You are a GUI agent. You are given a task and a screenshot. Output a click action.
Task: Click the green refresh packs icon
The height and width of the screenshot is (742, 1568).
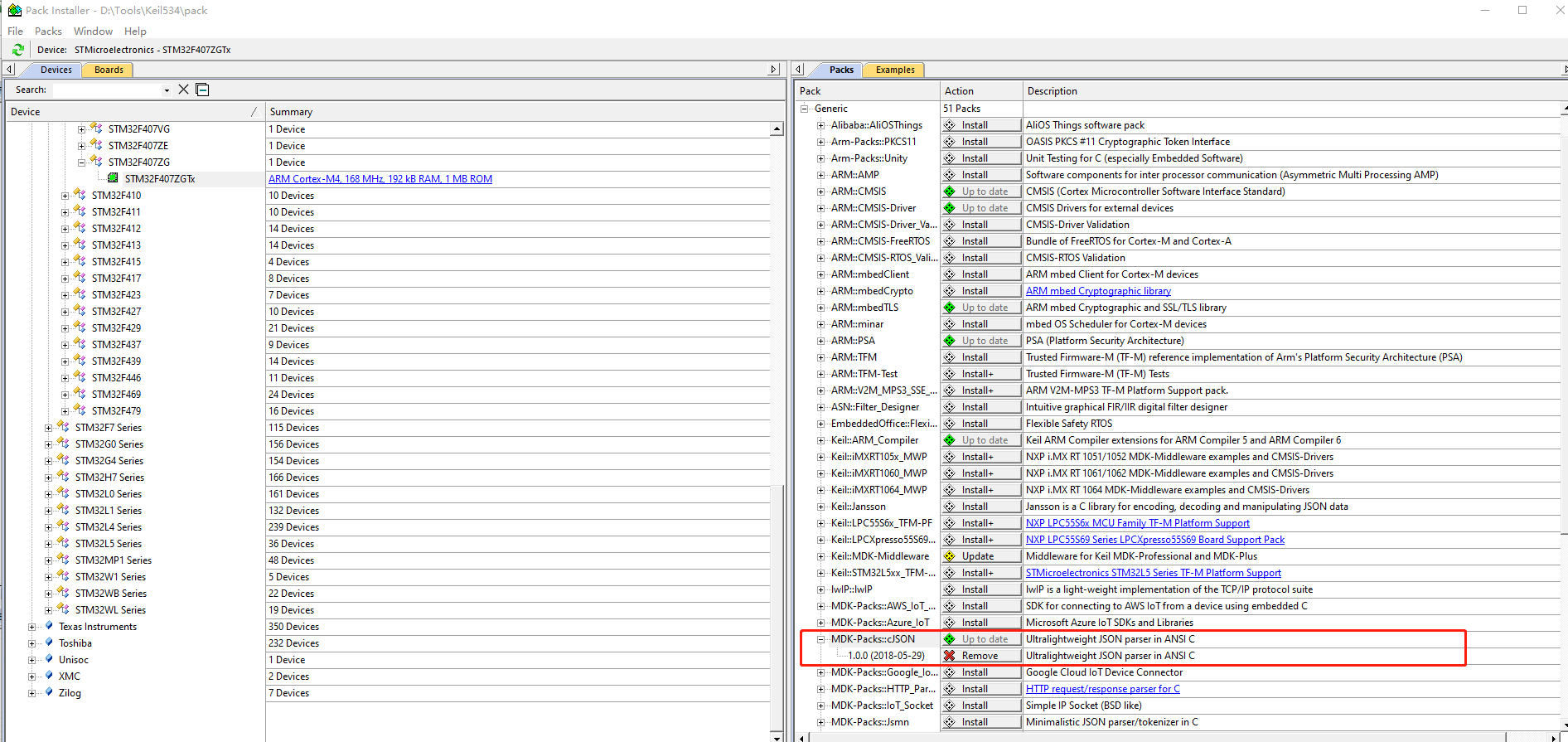pyautogui.click(x=17, y=50)
